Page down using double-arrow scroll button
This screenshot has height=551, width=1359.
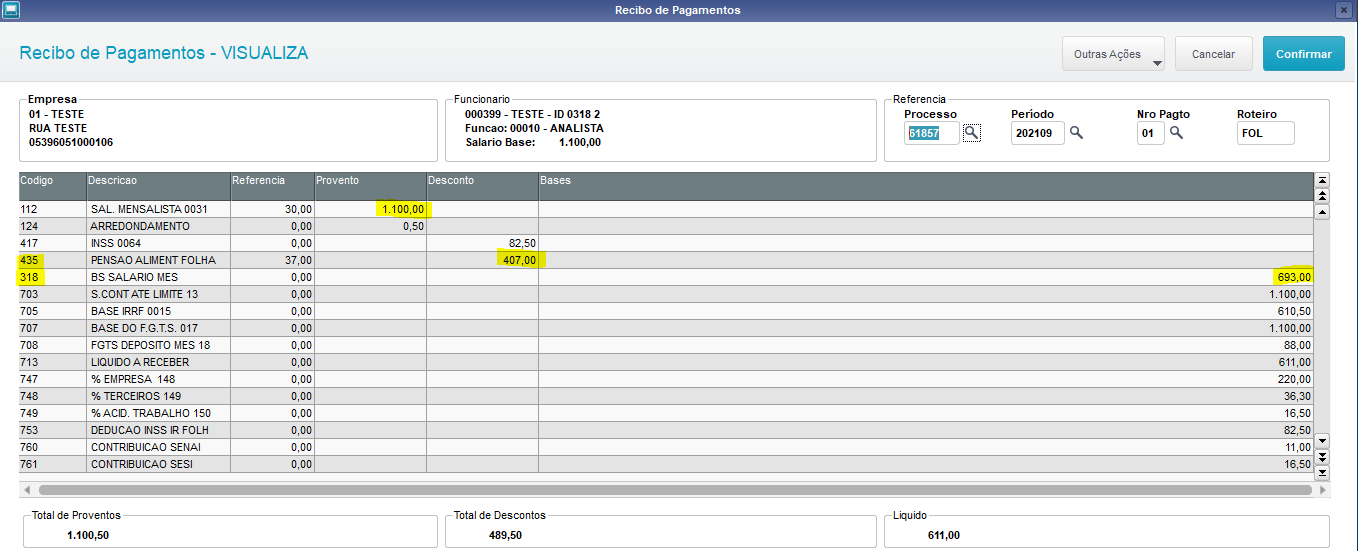pos(1322,457)
